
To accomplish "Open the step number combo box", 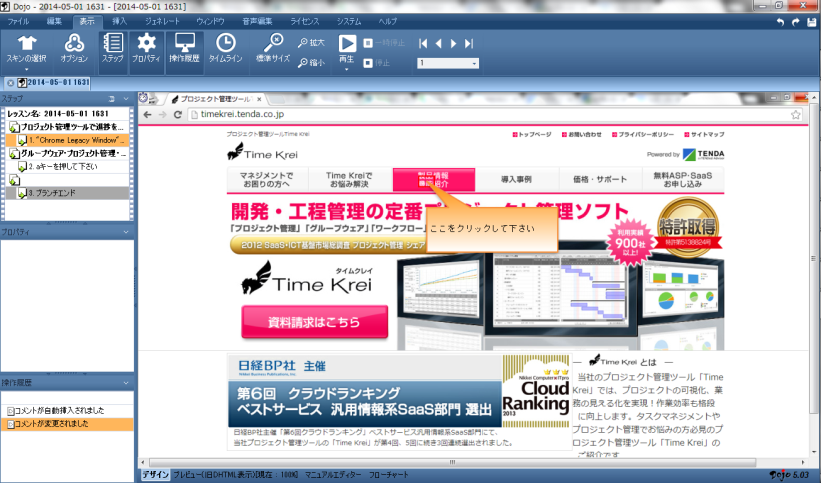I will [448, 63].
